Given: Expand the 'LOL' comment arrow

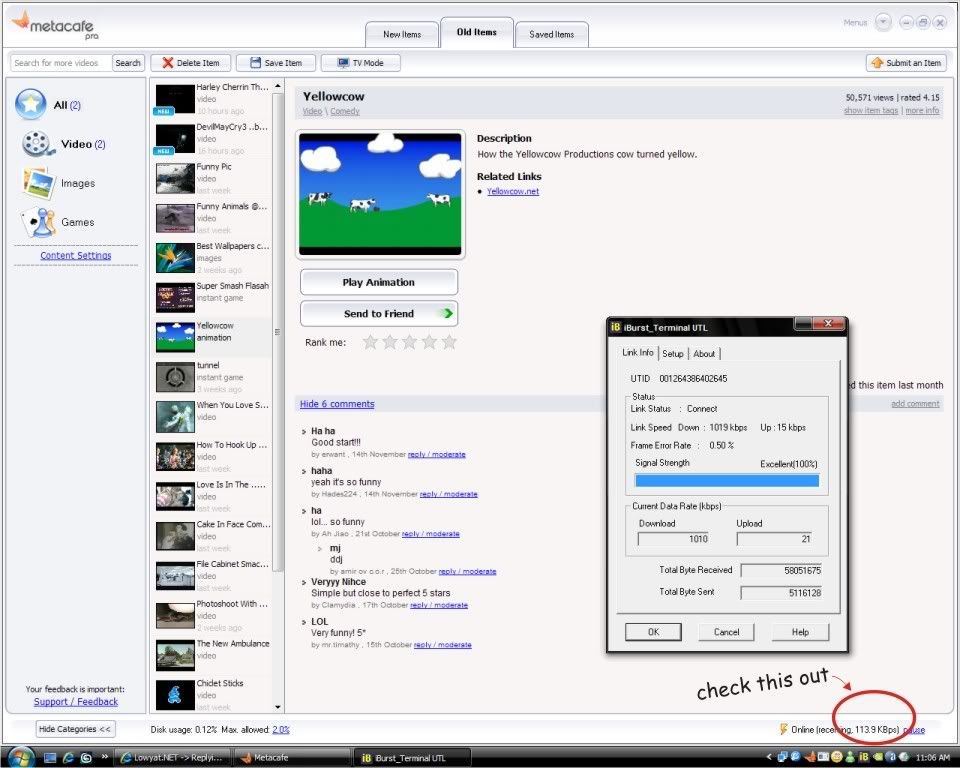Looking at the screenshot, I should (x=304, y=622).
